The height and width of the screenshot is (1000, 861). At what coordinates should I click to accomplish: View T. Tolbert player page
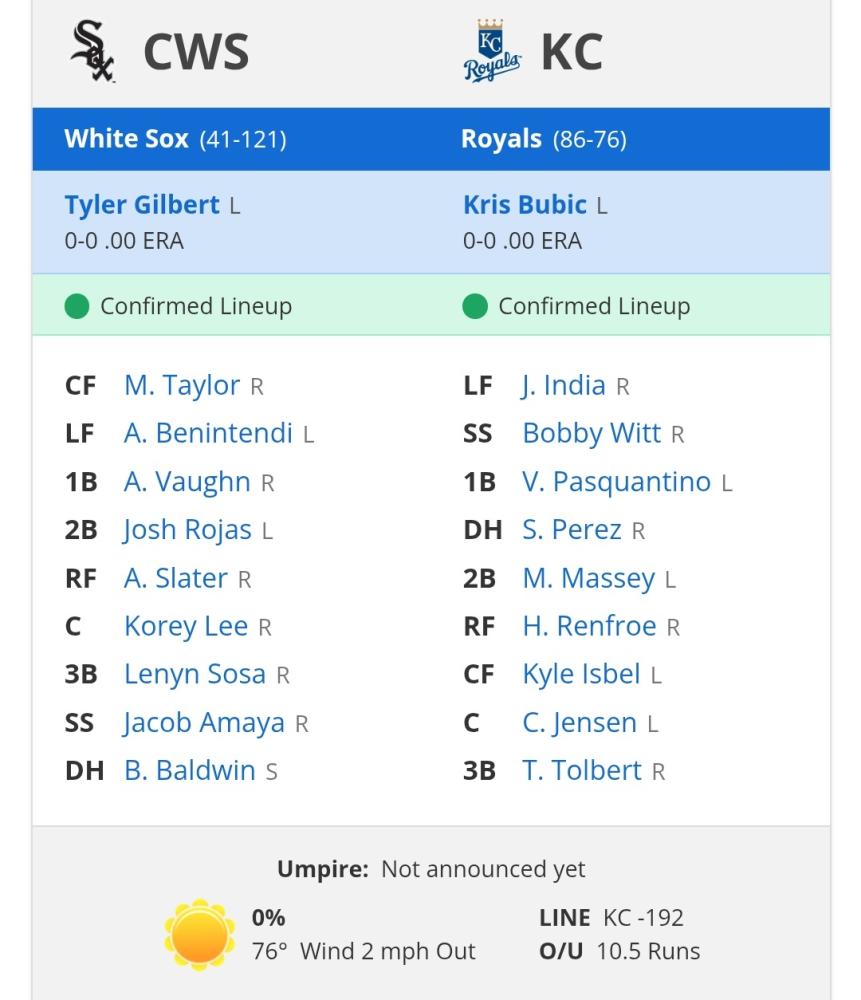(x=582, y=770)
